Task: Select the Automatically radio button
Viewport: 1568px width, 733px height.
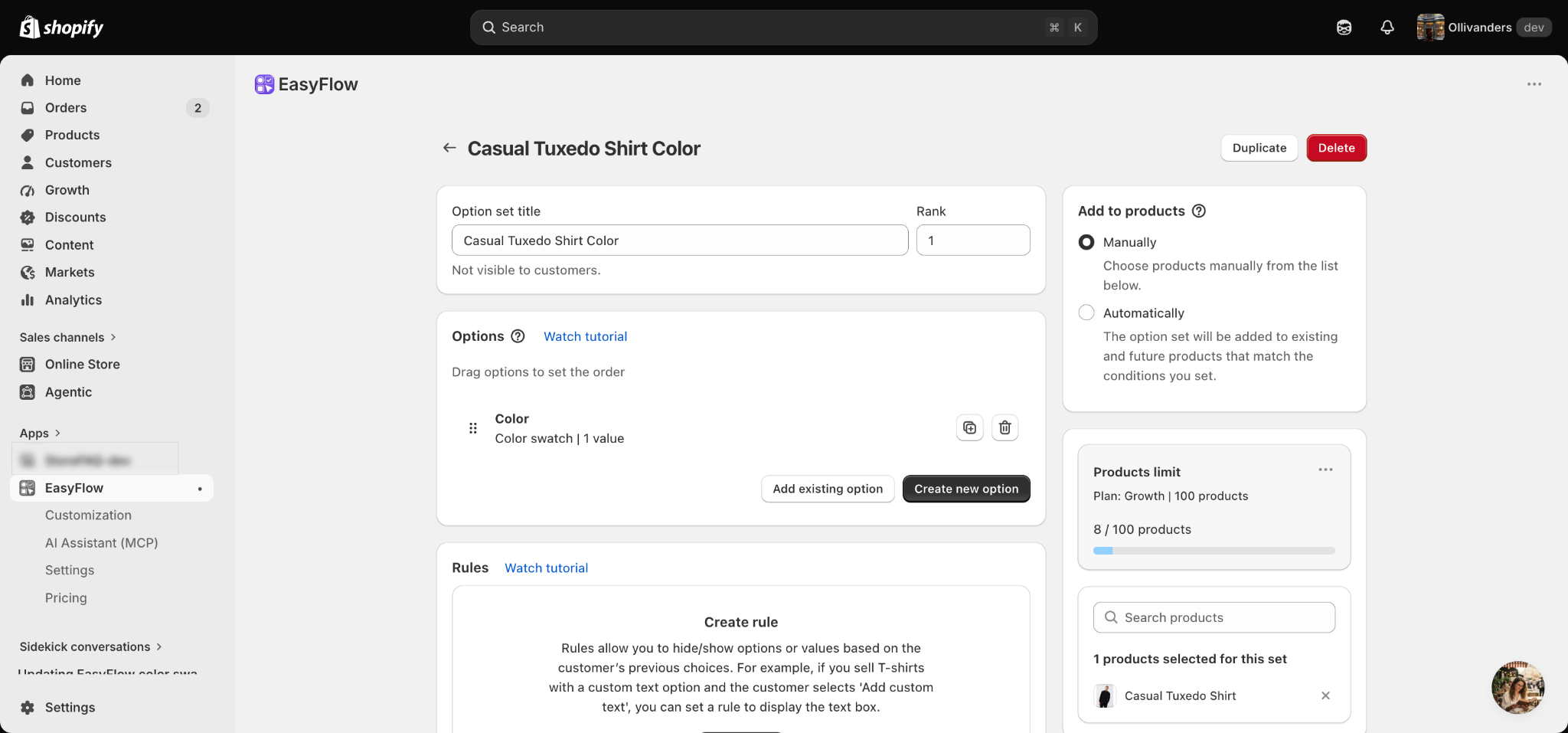Action: point(1086,313)
